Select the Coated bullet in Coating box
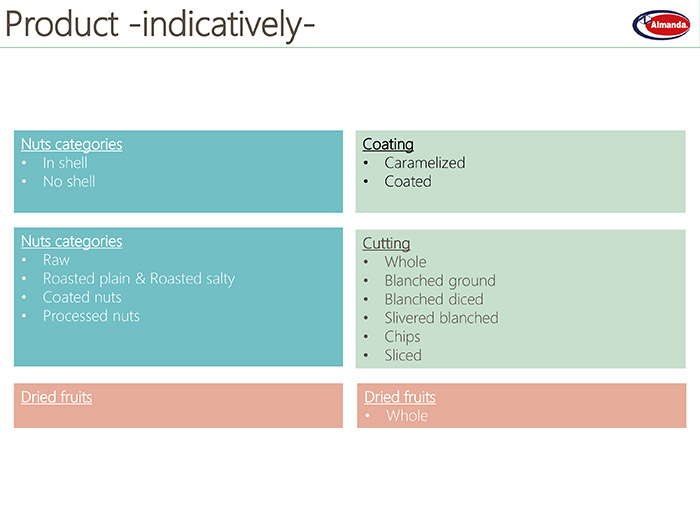The height and width of the screenshot is (525, 700). pos(408,182)
